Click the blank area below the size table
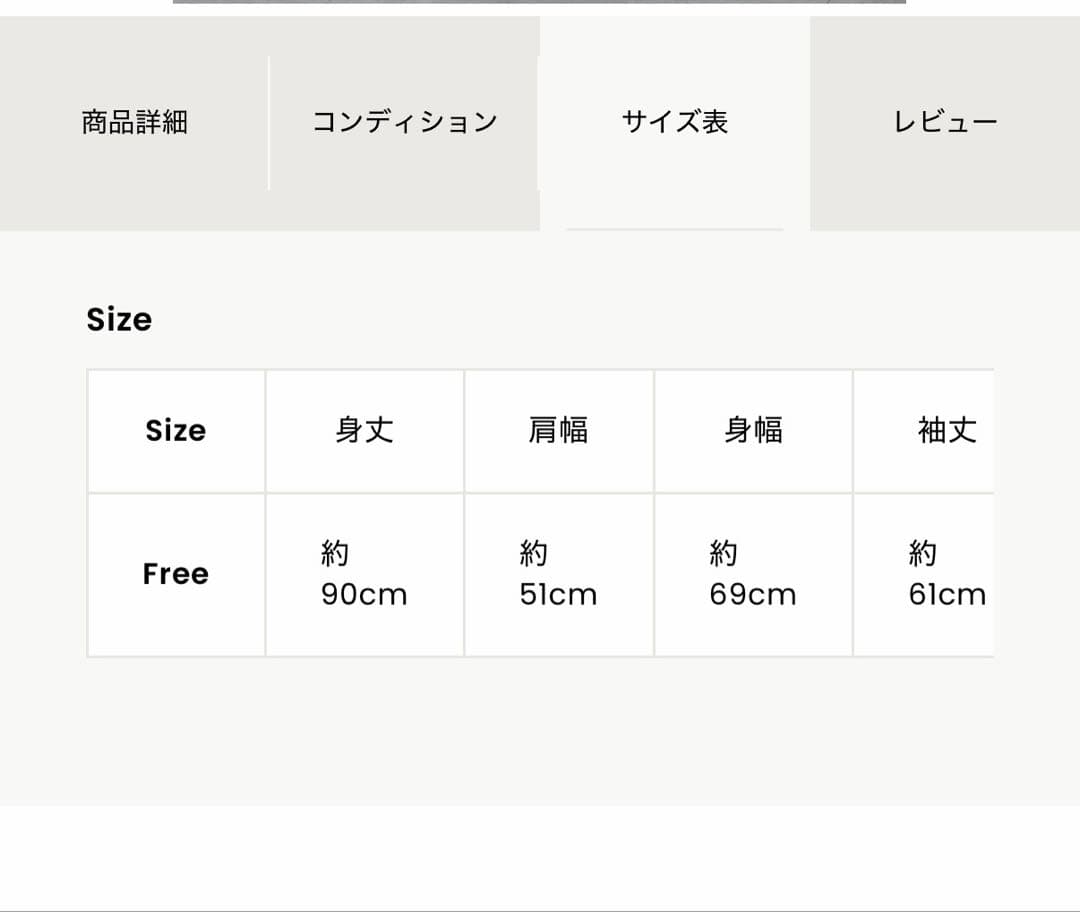 click(x=540, y=730)
